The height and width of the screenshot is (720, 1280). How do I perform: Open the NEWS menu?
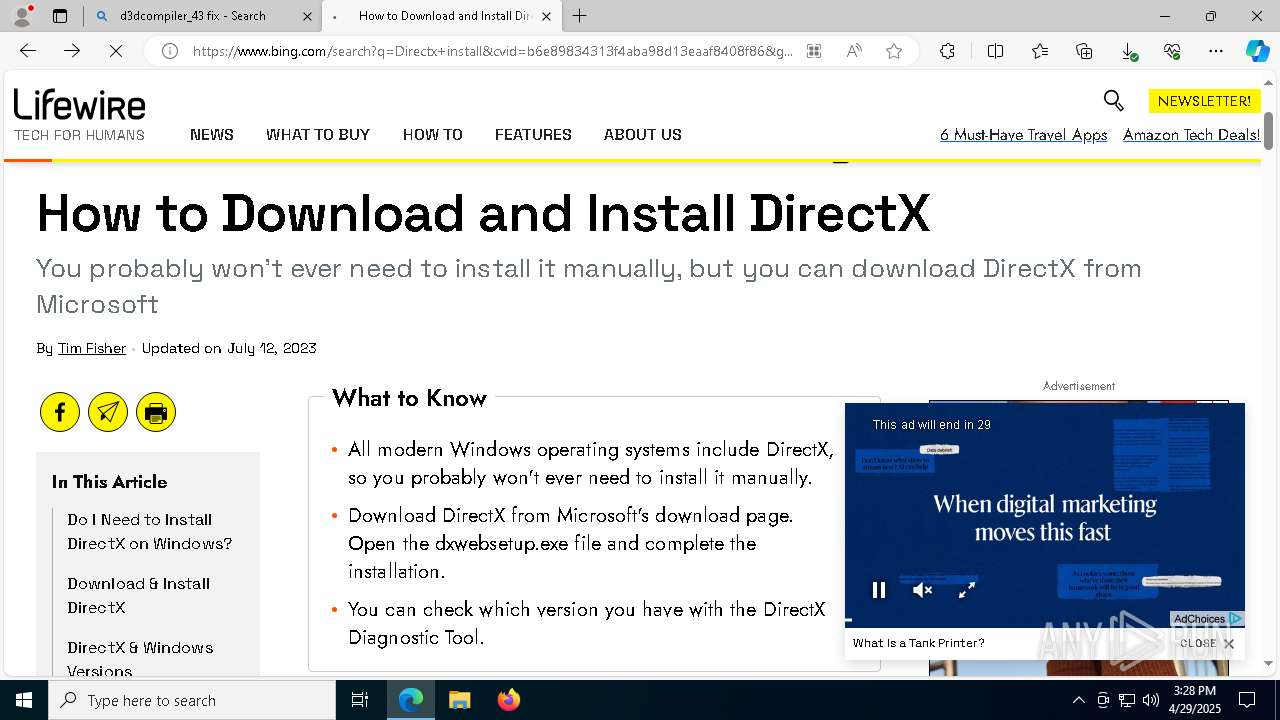(x=212, y=135)
